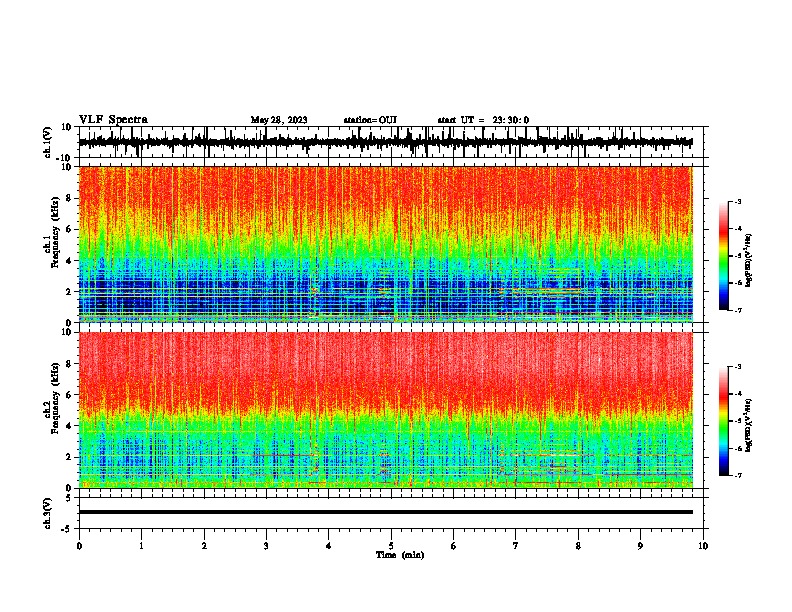Click the ch.2 spectrogram color scale bar
This screenshot has height=612, width=792.
point(723,421)
